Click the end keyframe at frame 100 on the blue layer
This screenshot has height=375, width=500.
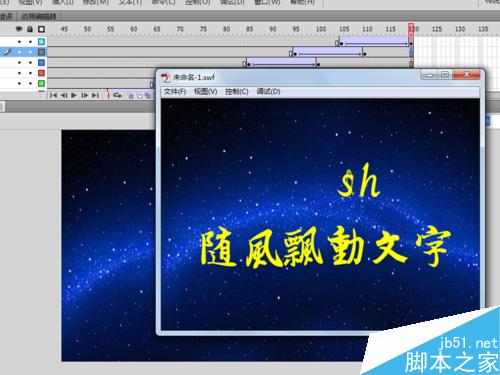pyautogui.click(x=318, y=64)
